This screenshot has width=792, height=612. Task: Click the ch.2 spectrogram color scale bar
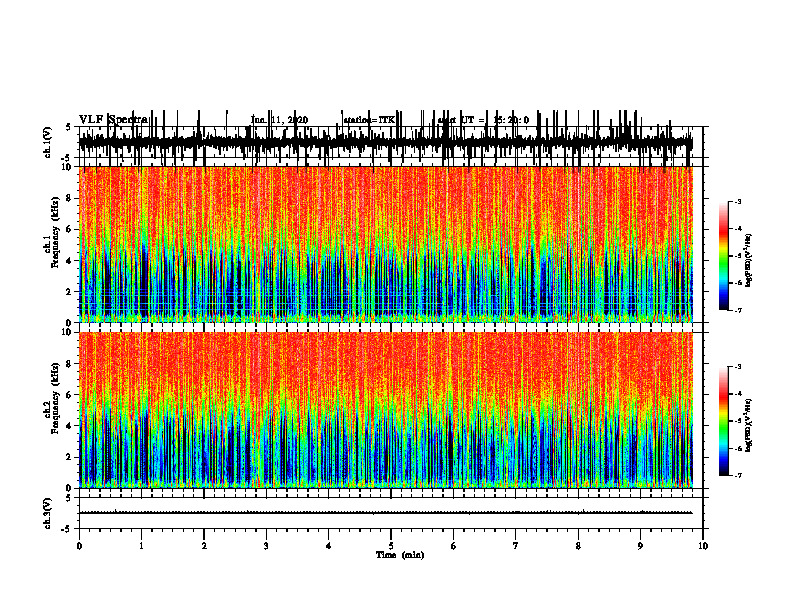click(x=724, y=421)
